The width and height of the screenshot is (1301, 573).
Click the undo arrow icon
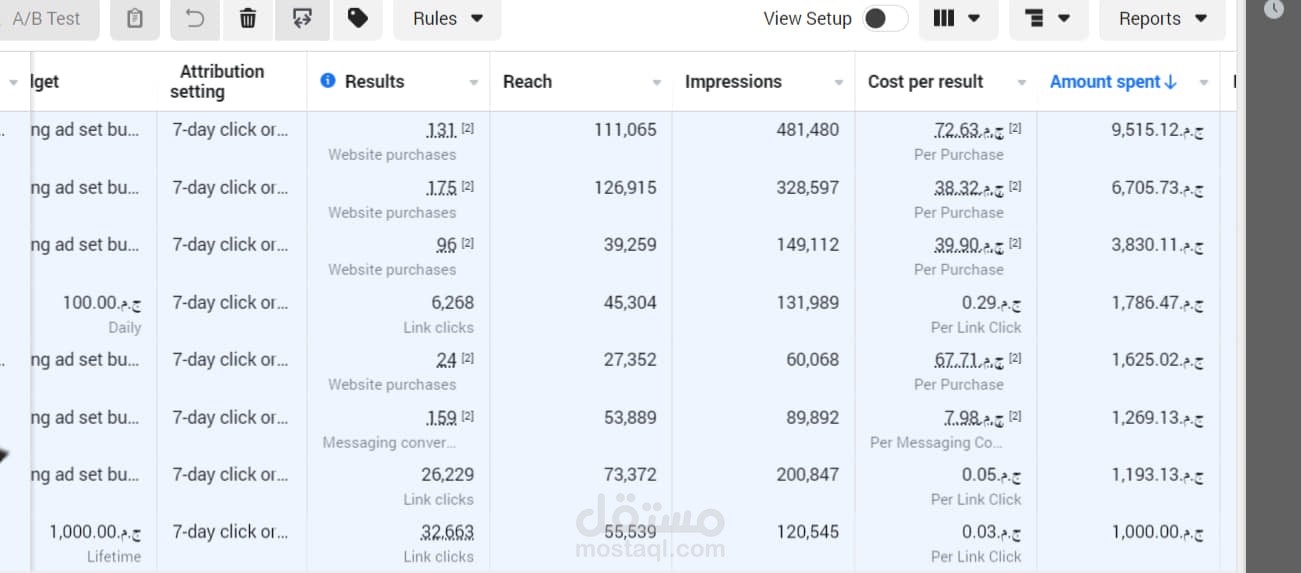[x=195, y=18]
